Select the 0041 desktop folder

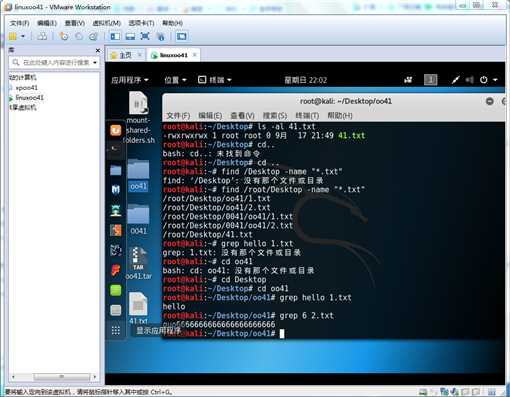tap(138, 219)
